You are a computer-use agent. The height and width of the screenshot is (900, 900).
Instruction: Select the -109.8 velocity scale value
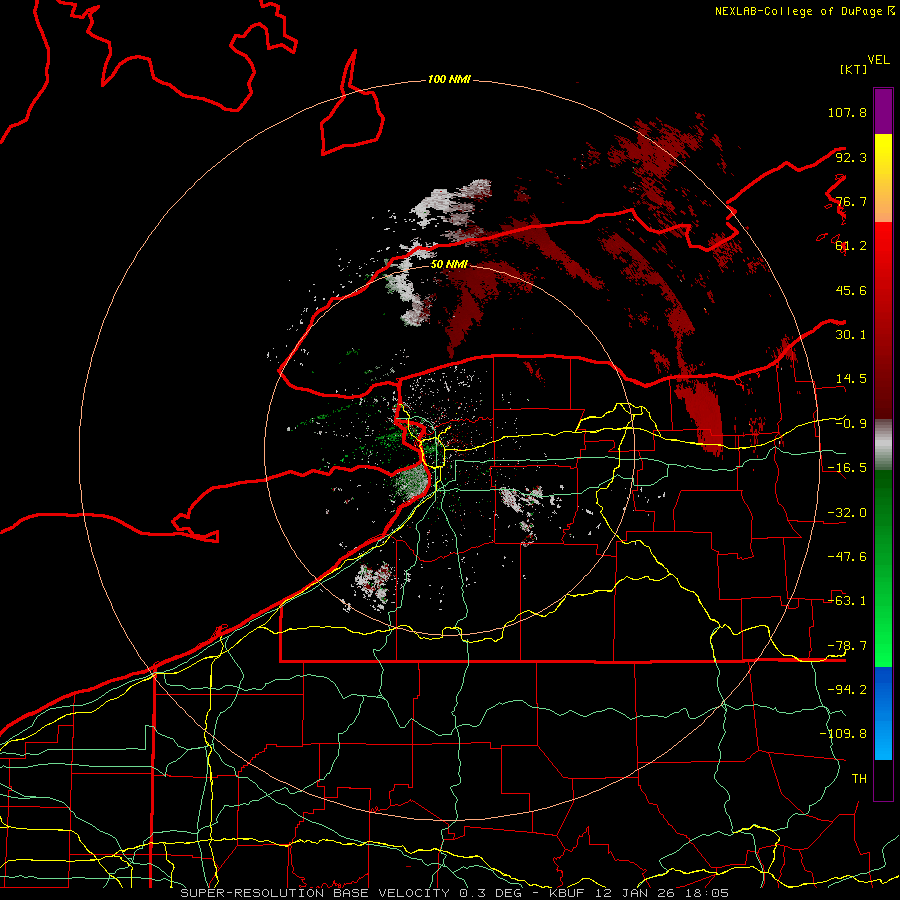coord(843,734)
